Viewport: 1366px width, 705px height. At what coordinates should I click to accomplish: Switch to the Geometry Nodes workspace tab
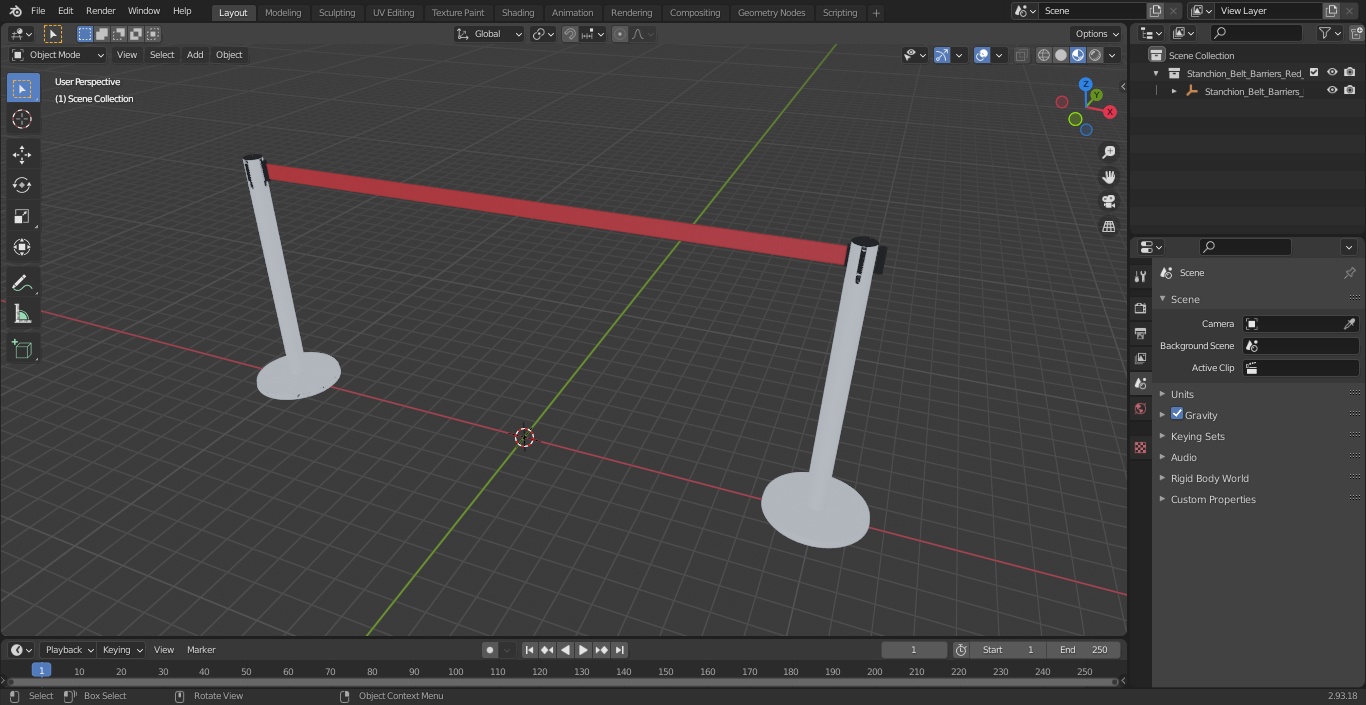(771, 13)
